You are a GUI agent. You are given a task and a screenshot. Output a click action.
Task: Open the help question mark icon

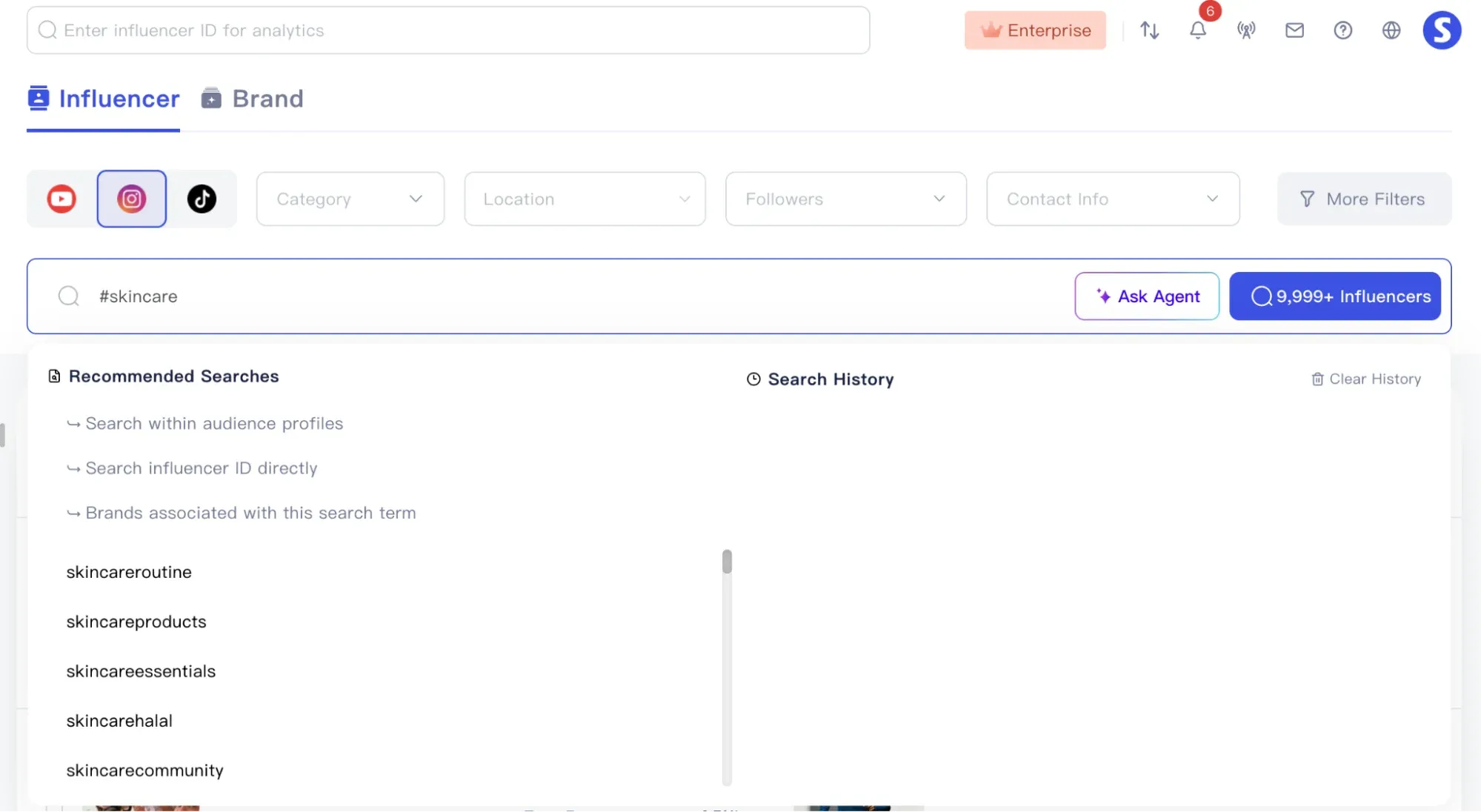click(1342, 30)
